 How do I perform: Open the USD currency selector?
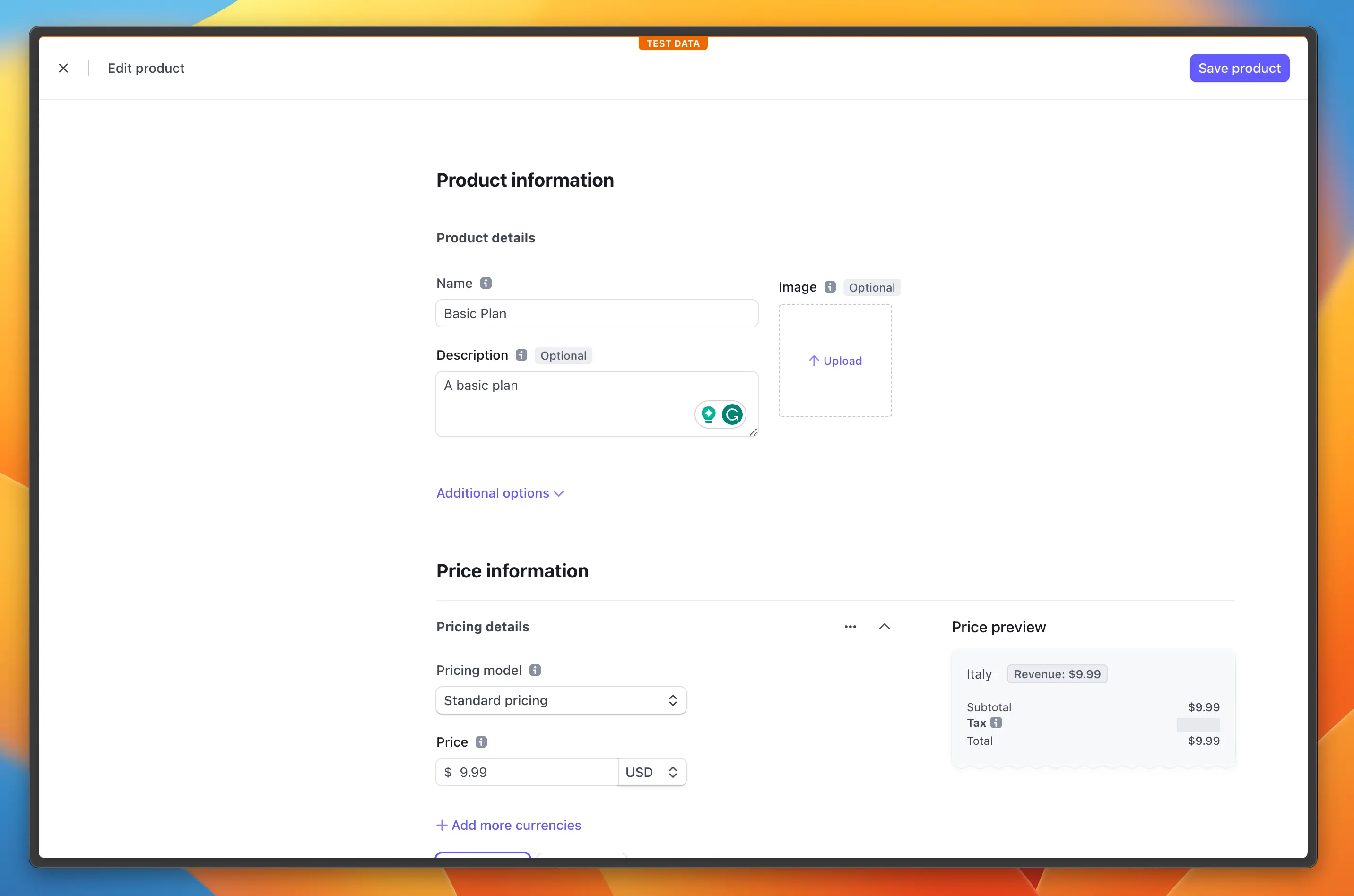click(651, 773)
